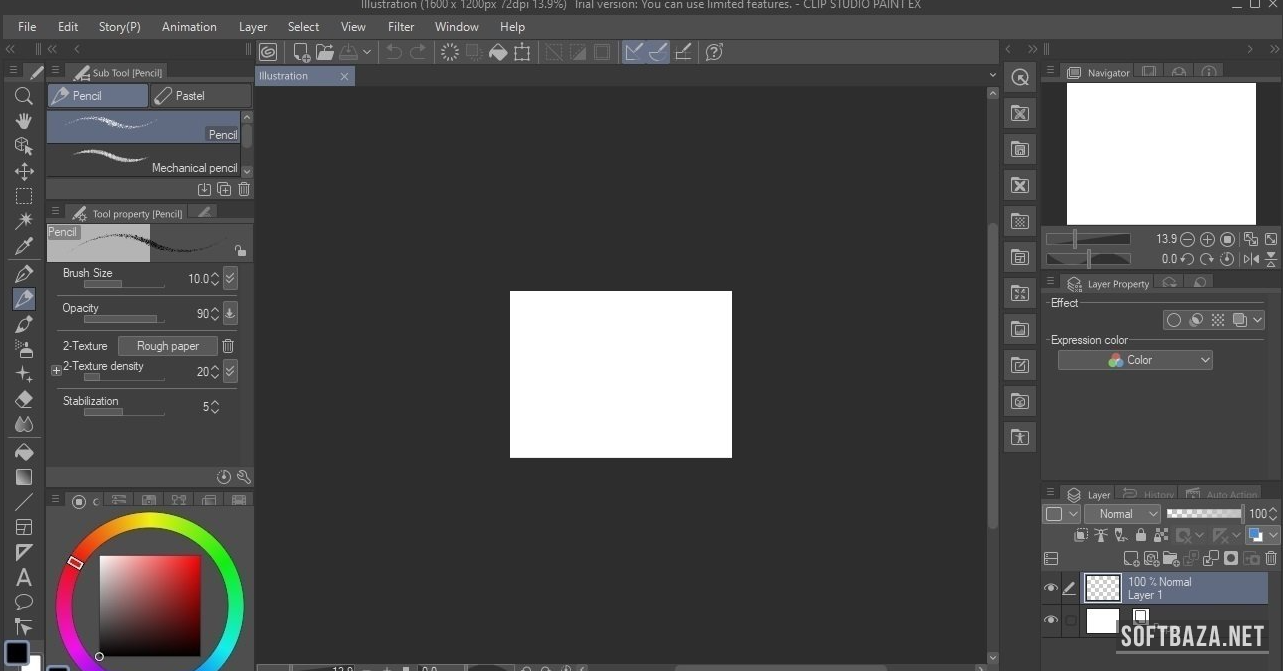The height and width of the screenshot is (671, 1283).
Task: Choose the Mechanical pencil brush
Action: (x=143, y=160)
